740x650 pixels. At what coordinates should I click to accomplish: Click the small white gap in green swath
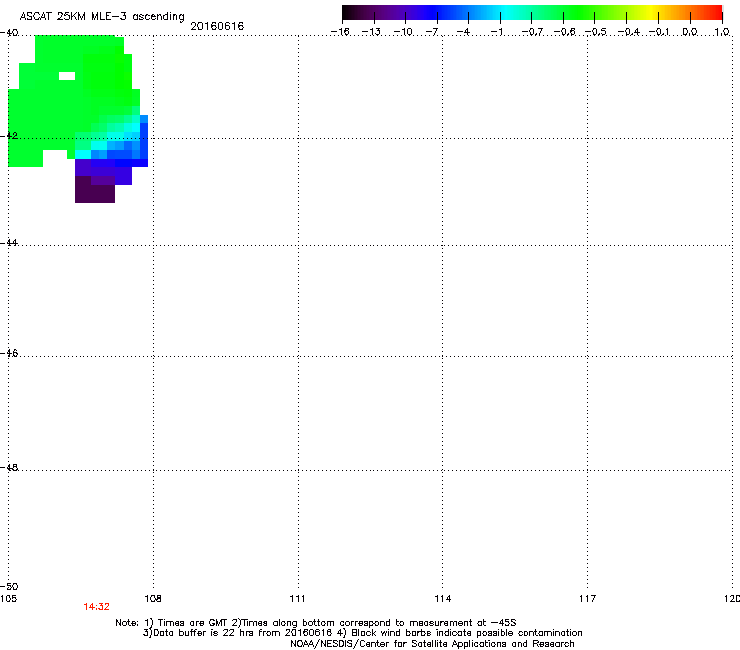(67, 76)
